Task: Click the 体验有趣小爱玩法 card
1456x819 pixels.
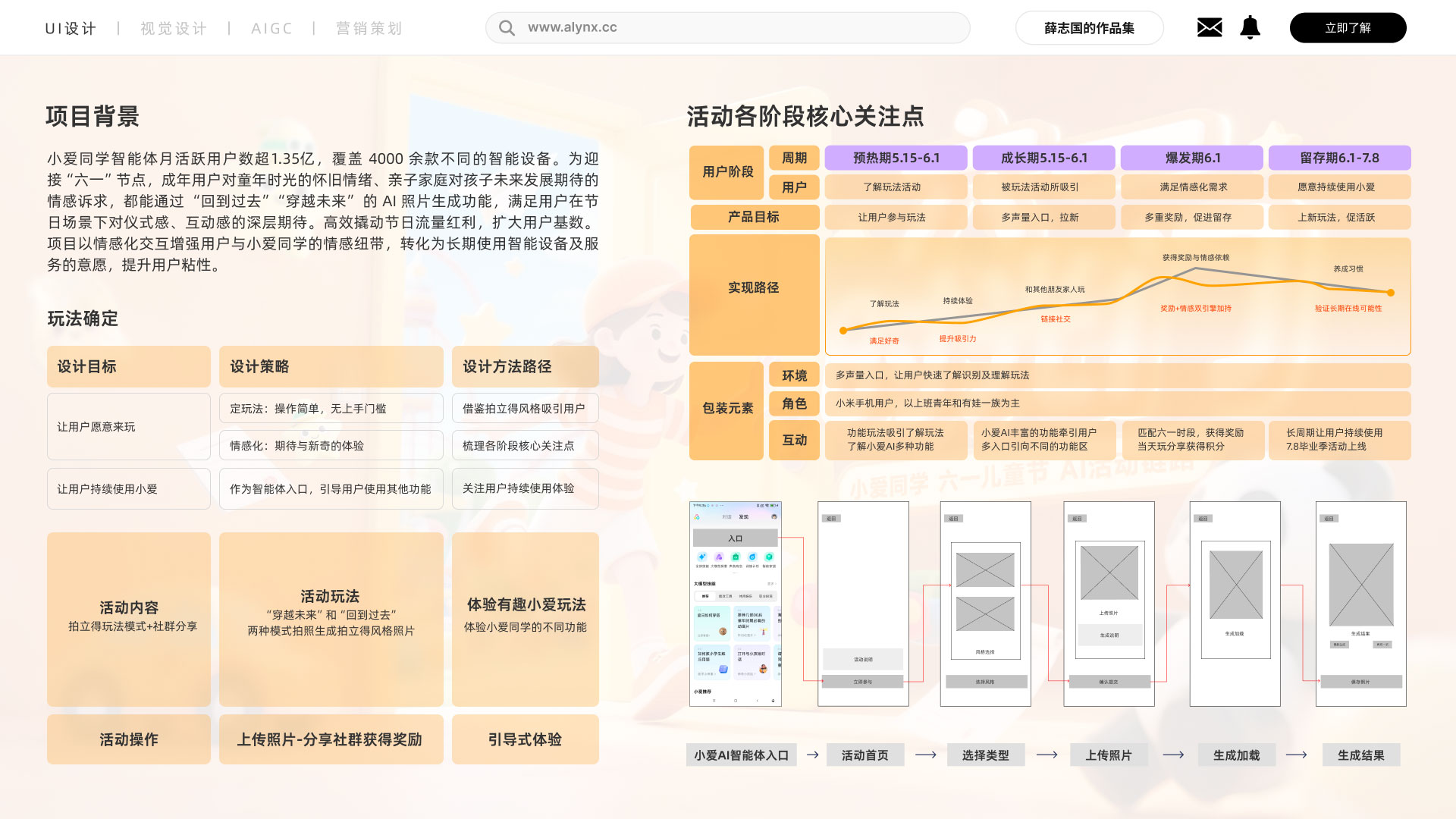Action: [526, 619]
